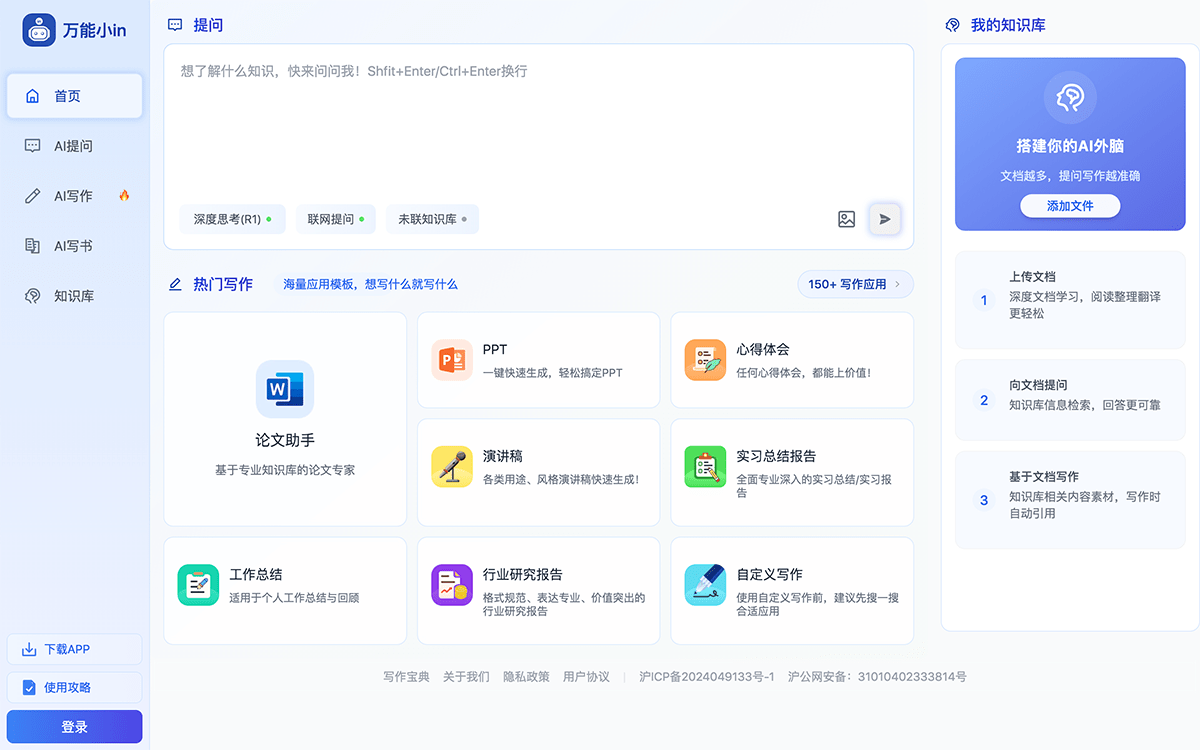Click the home house icon in the sidebar
This screenshot has height=750, width=1200.
pyautogui.click(x=33, y=96)
